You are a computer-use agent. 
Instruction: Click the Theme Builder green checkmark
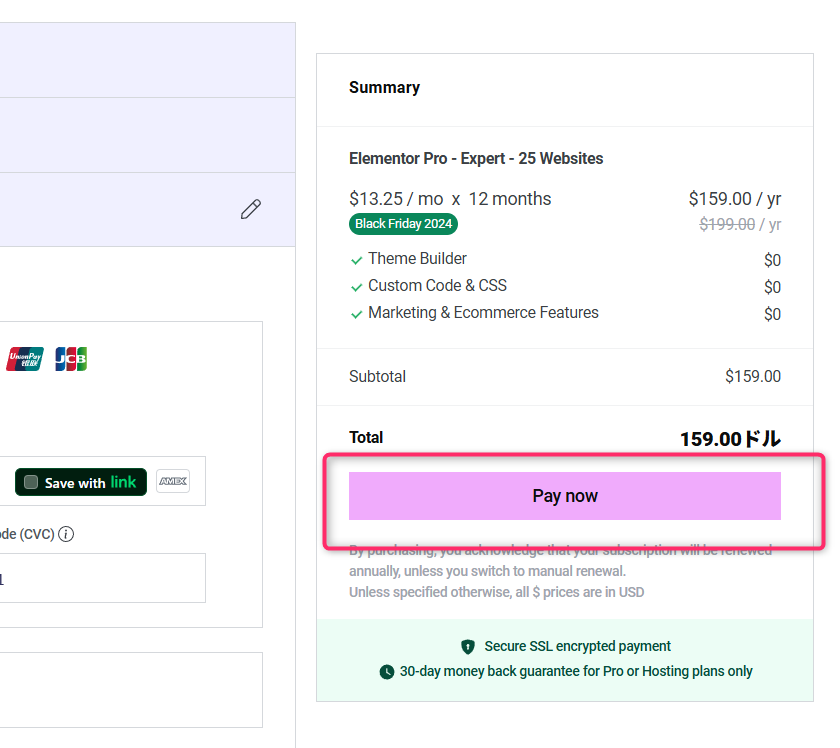356,260
